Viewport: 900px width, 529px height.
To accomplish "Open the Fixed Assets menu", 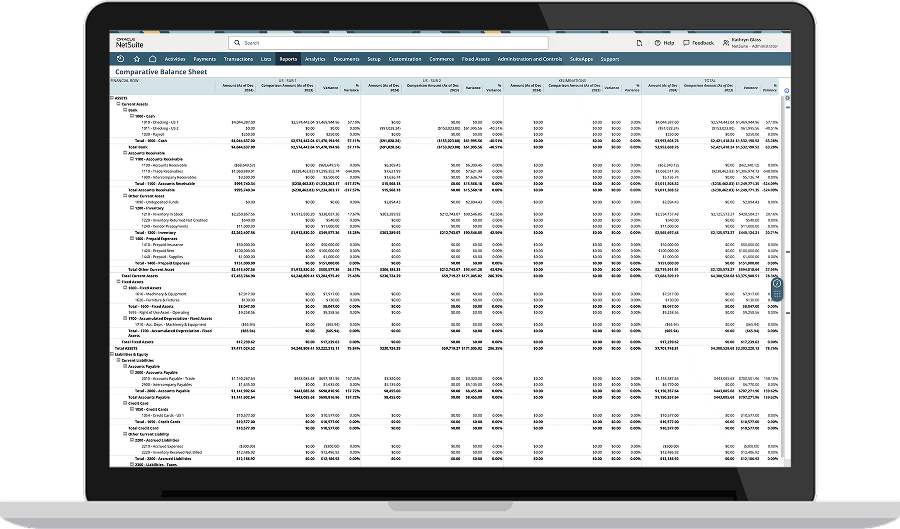I will point(475,59).
